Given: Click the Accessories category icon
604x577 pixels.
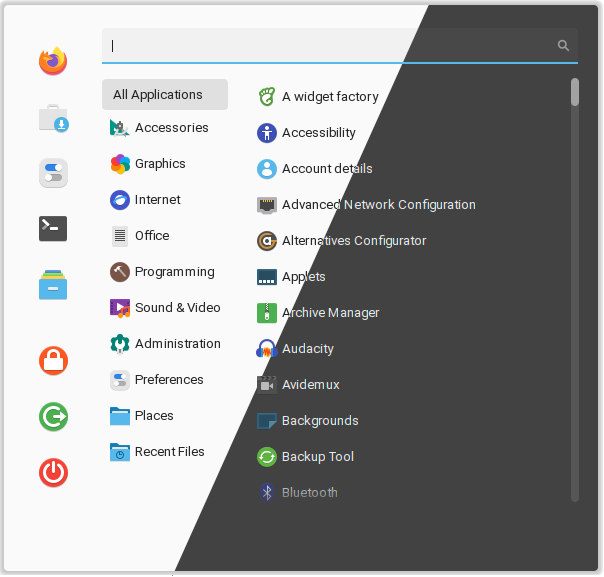Looking at the screenshot, I should [120, 128].
